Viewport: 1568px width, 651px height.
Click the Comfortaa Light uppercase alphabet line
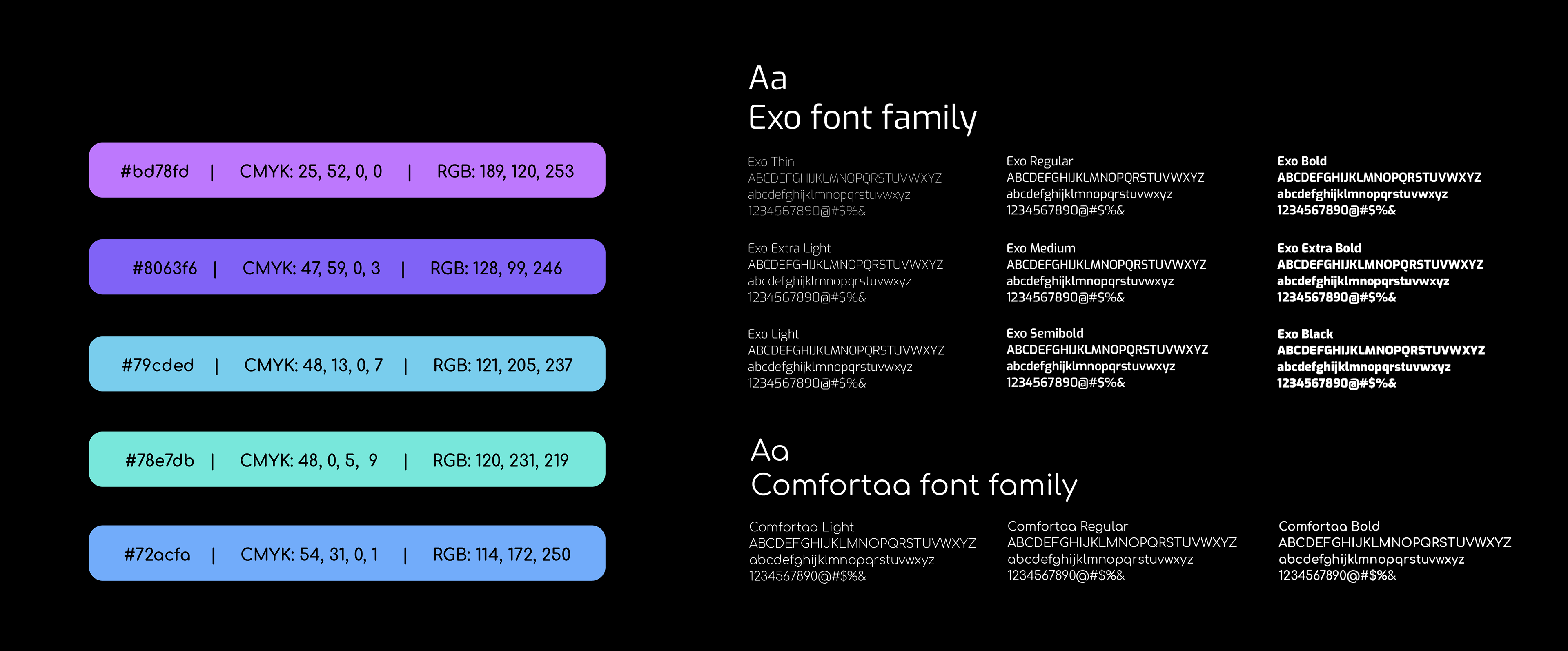(x=862, y=544)
